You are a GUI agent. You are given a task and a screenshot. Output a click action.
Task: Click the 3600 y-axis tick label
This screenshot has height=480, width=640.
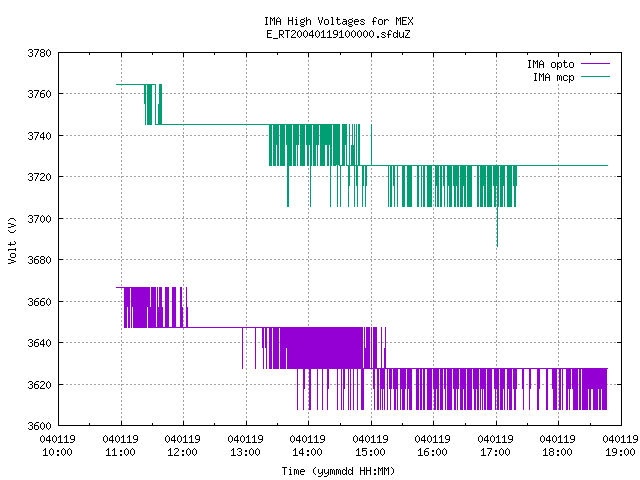click(x=40, y=426)
